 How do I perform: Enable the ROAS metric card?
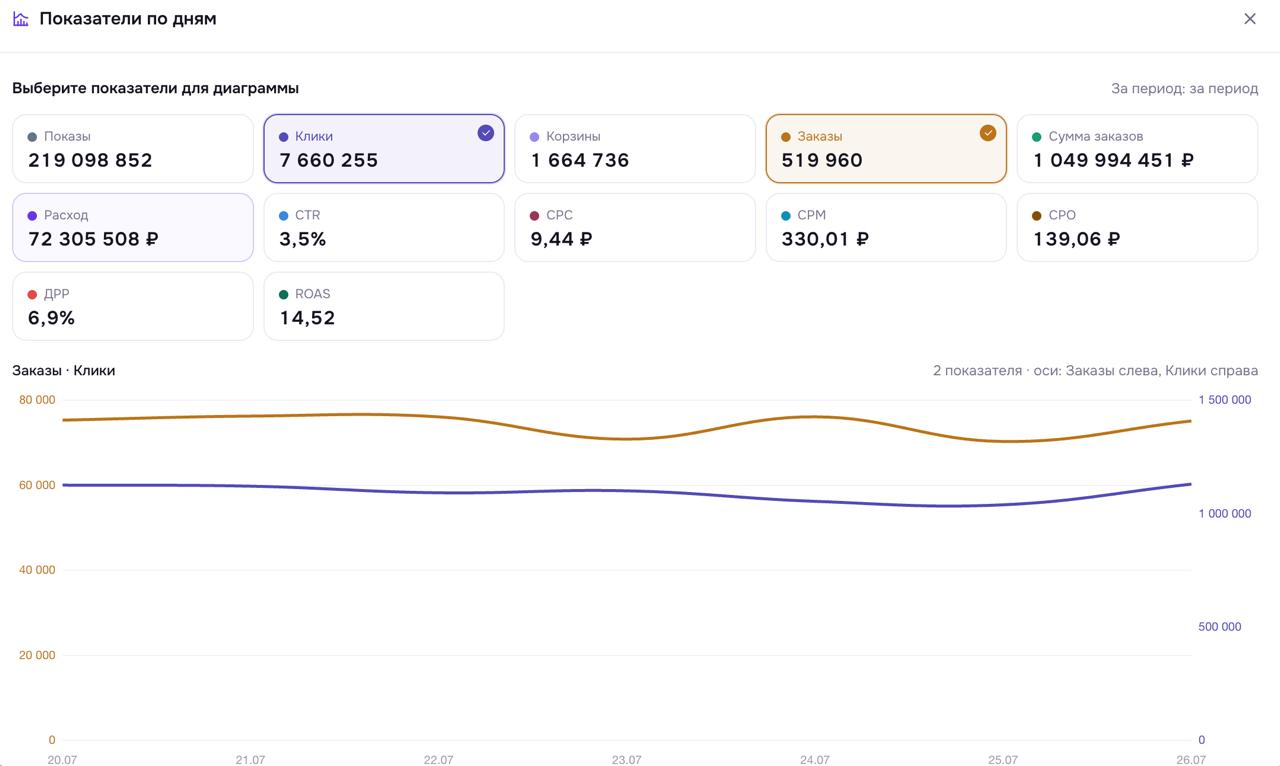384,307
